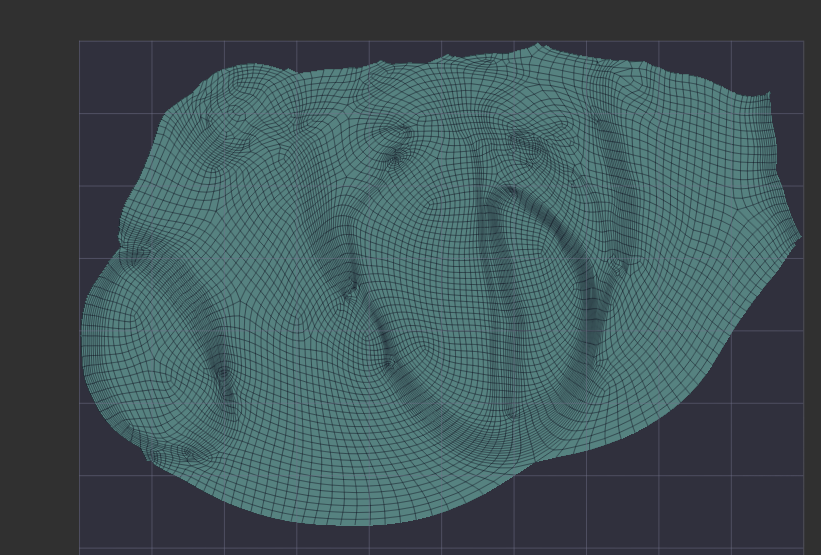Pick the small pinched pole at mesh center
This screenshot has height=555, width=821.
[349, 293]
